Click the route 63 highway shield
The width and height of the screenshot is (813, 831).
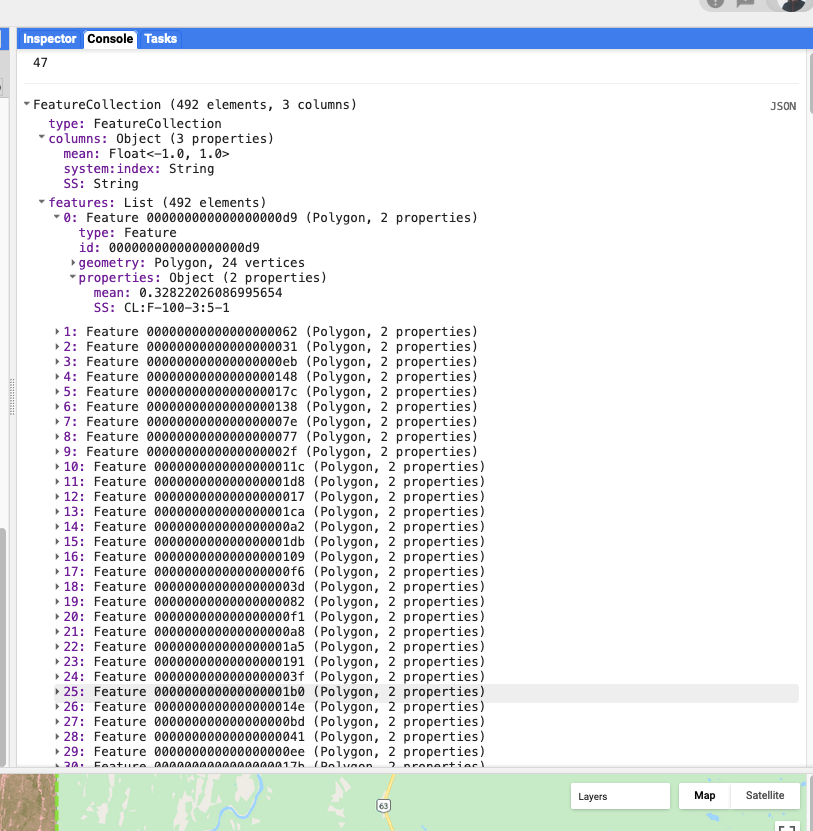[383, 805]
